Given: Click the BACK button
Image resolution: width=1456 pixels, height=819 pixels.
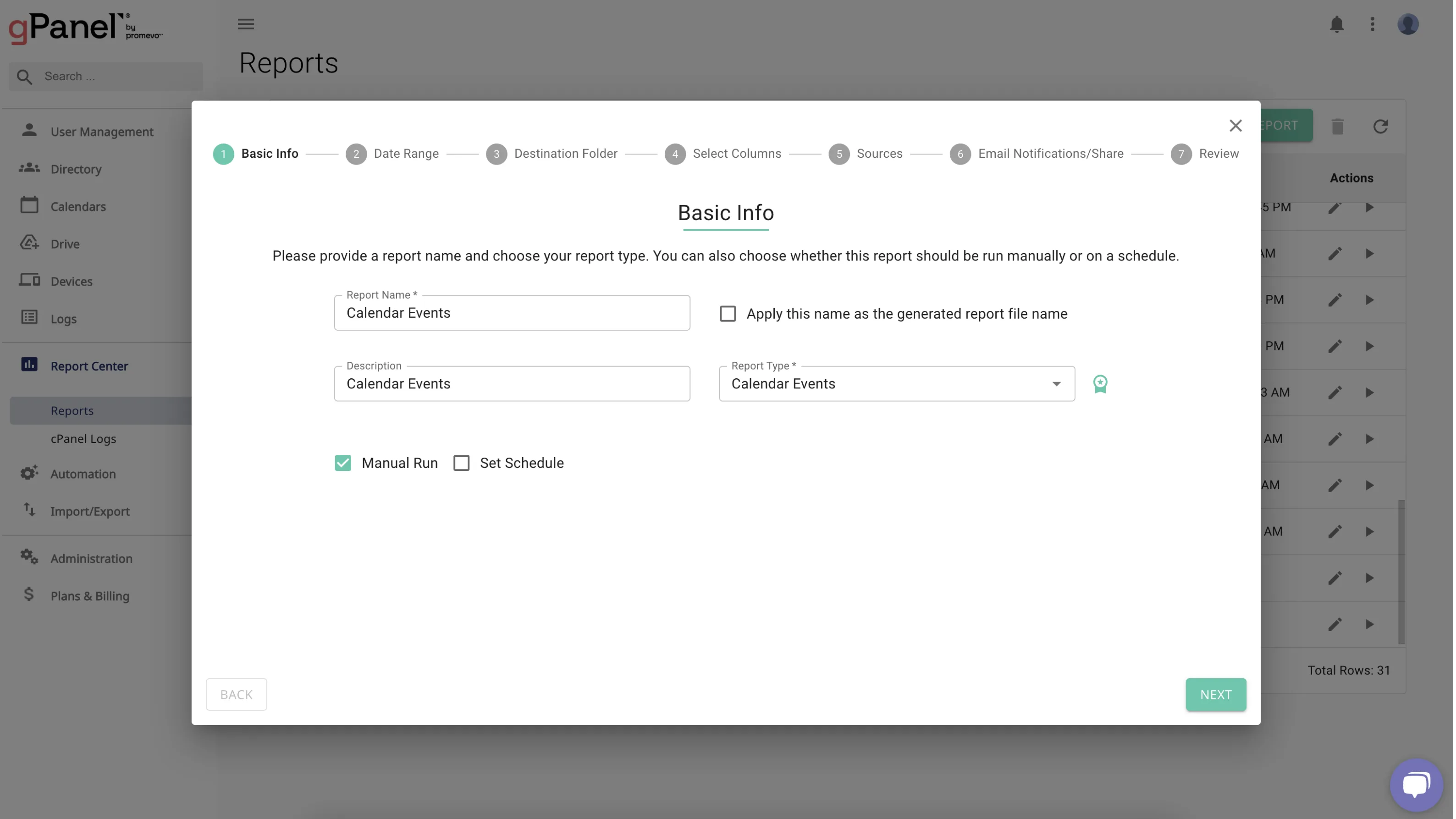Looking at the screenshot, I should tap(236, 695).
